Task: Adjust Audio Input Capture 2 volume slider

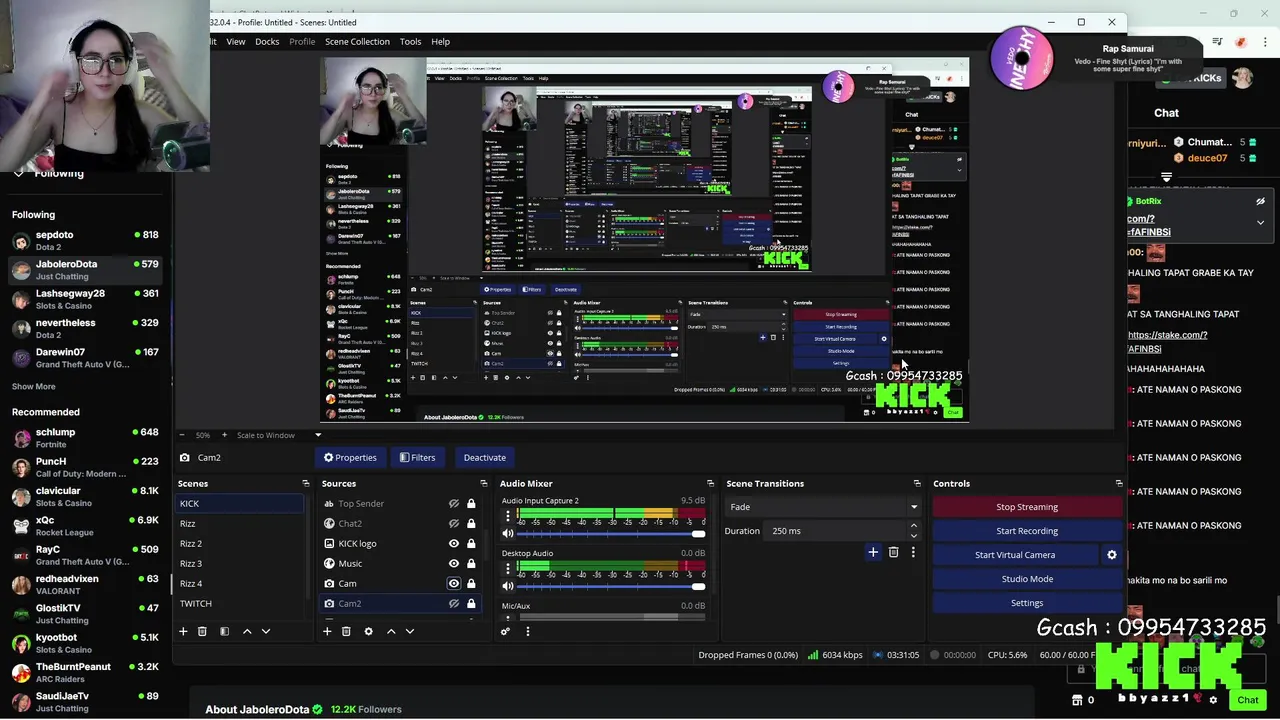Action: 611,534
